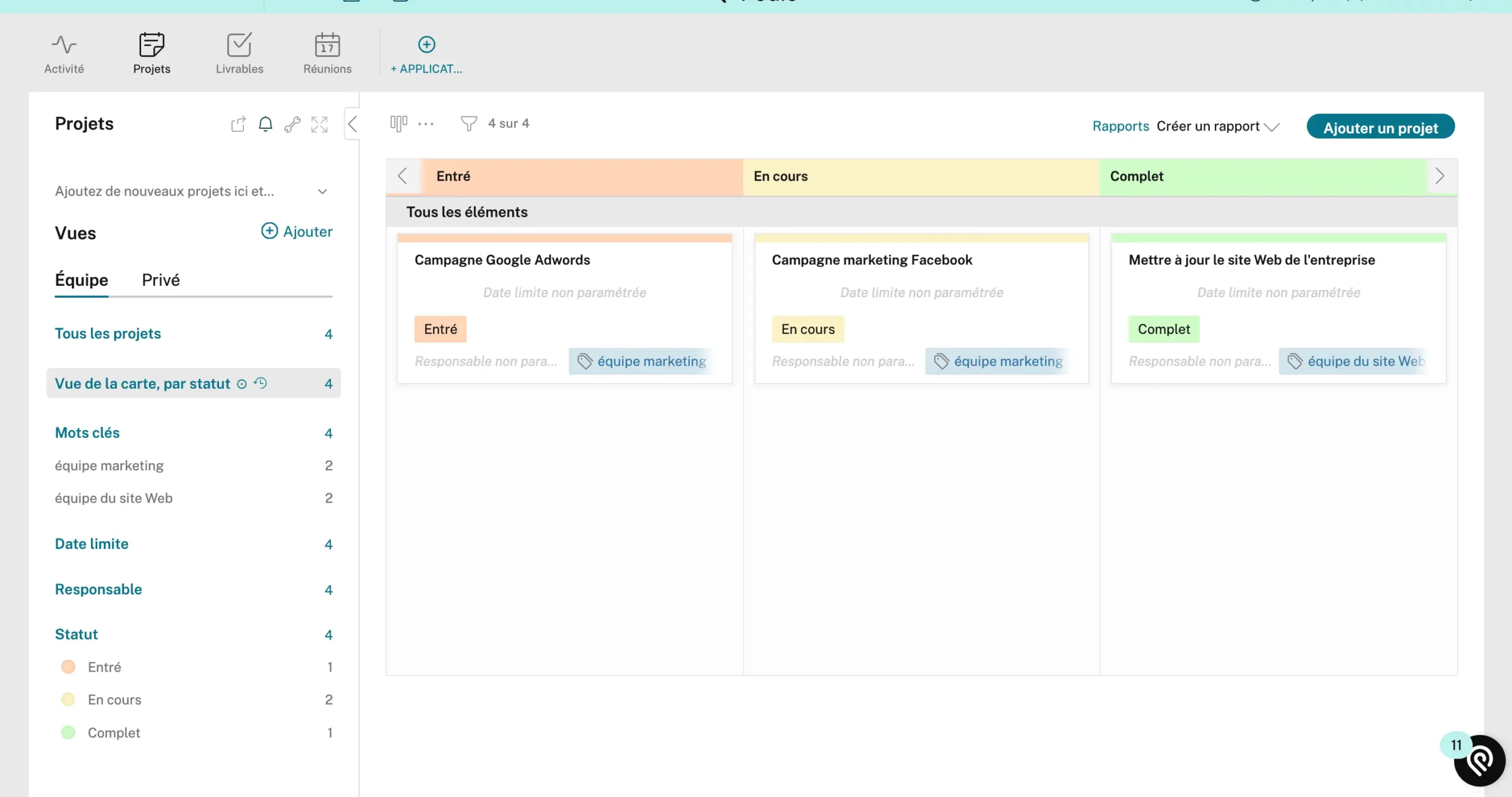Viewport: 1512px width, 797px height.
Task: Filter by the orange Entré status dot
Action: (x=69, y=667)
